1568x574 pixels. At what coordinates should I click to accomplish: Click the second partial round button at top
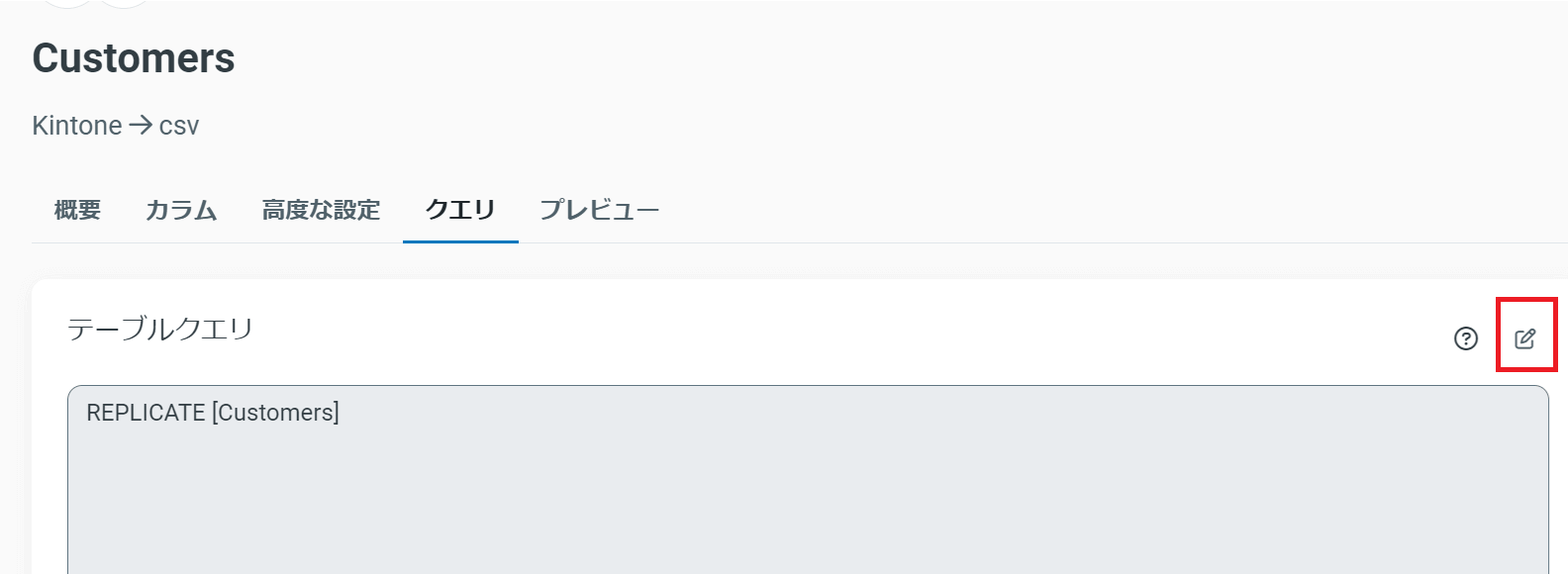[124, 4]
